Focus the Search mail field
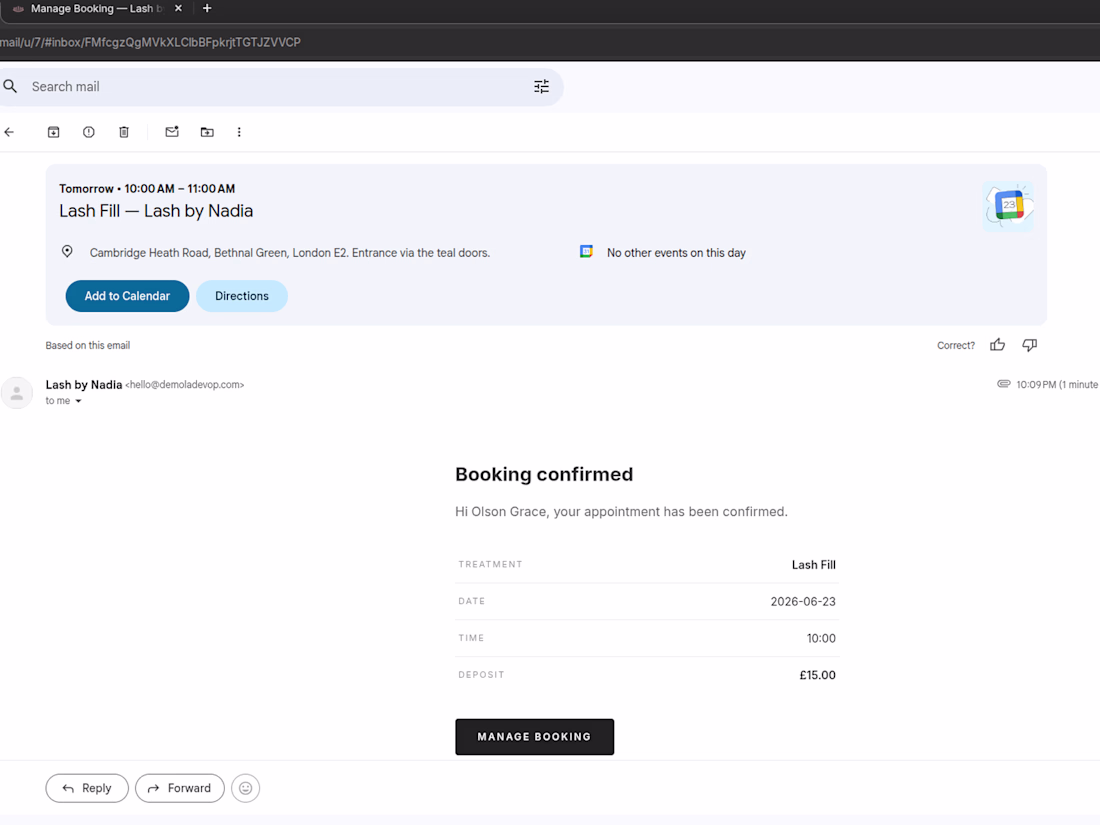 (x=281, y=87)
